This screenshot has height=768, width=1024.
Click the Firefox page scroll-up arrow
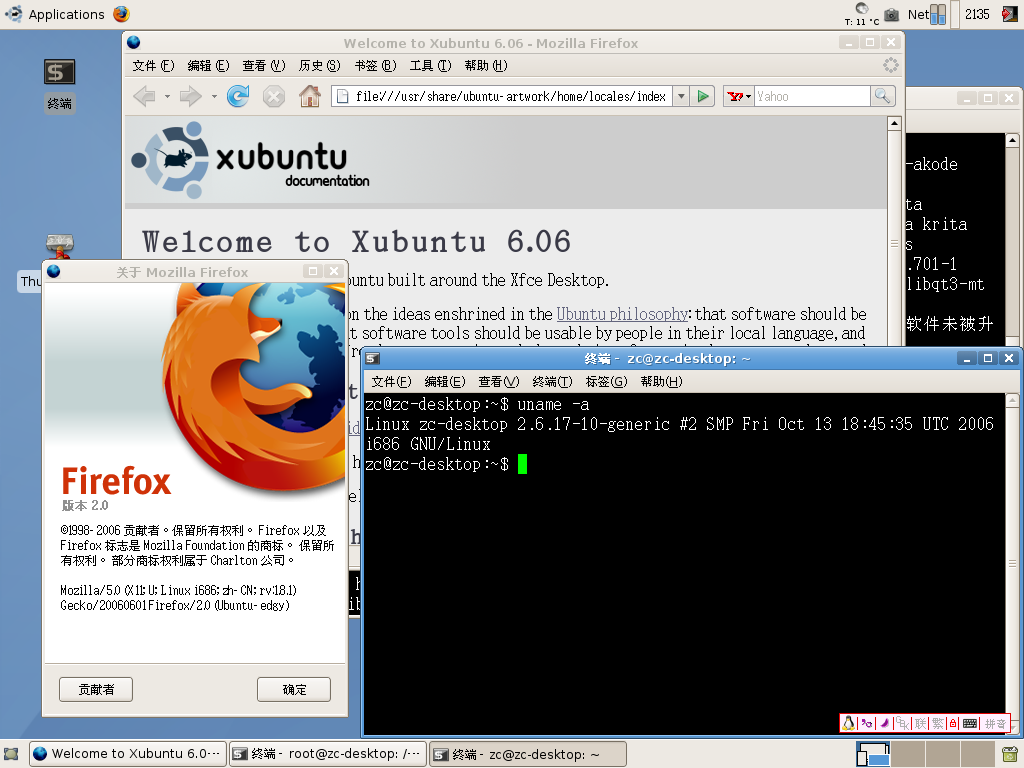coord(894,123)
